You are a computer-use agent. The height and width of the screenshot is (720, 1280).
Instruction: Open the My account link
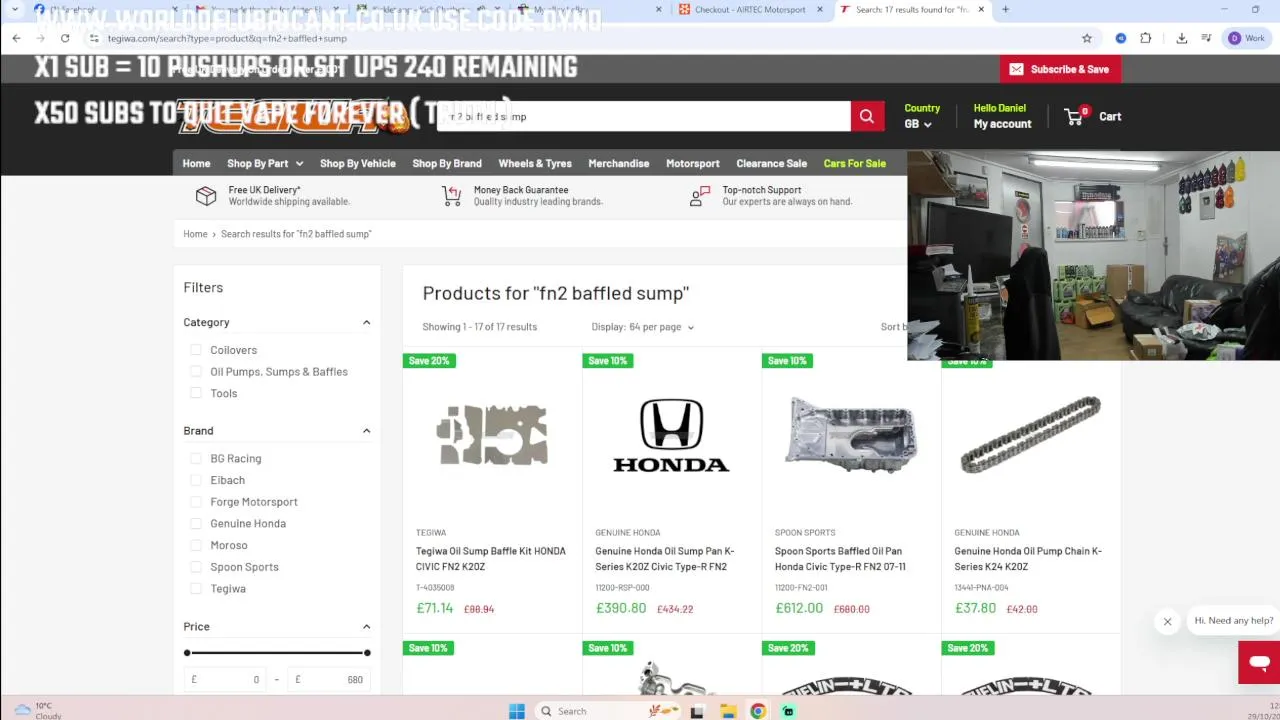click(x=1002, y=124)
